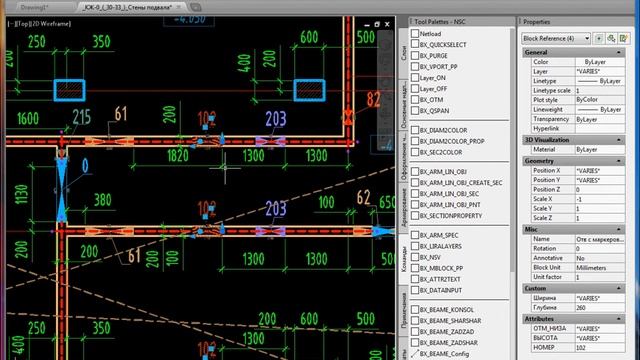Toggle PICKADD button in Properties panel
Image resolution: width=640 pixels, height=360 pixels.
pyautogui.click(x=599, y=38)
